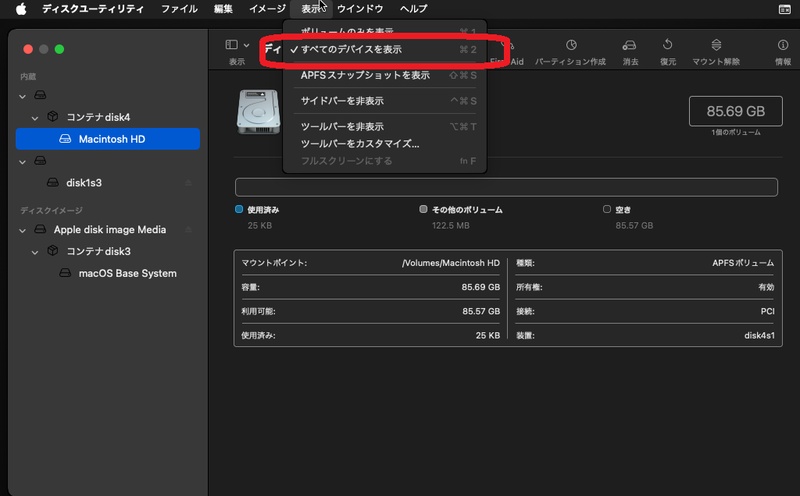Open the 編集 menu
This screenshot has height=496, width=800.
pyautogui.click(x=223, y=9)
